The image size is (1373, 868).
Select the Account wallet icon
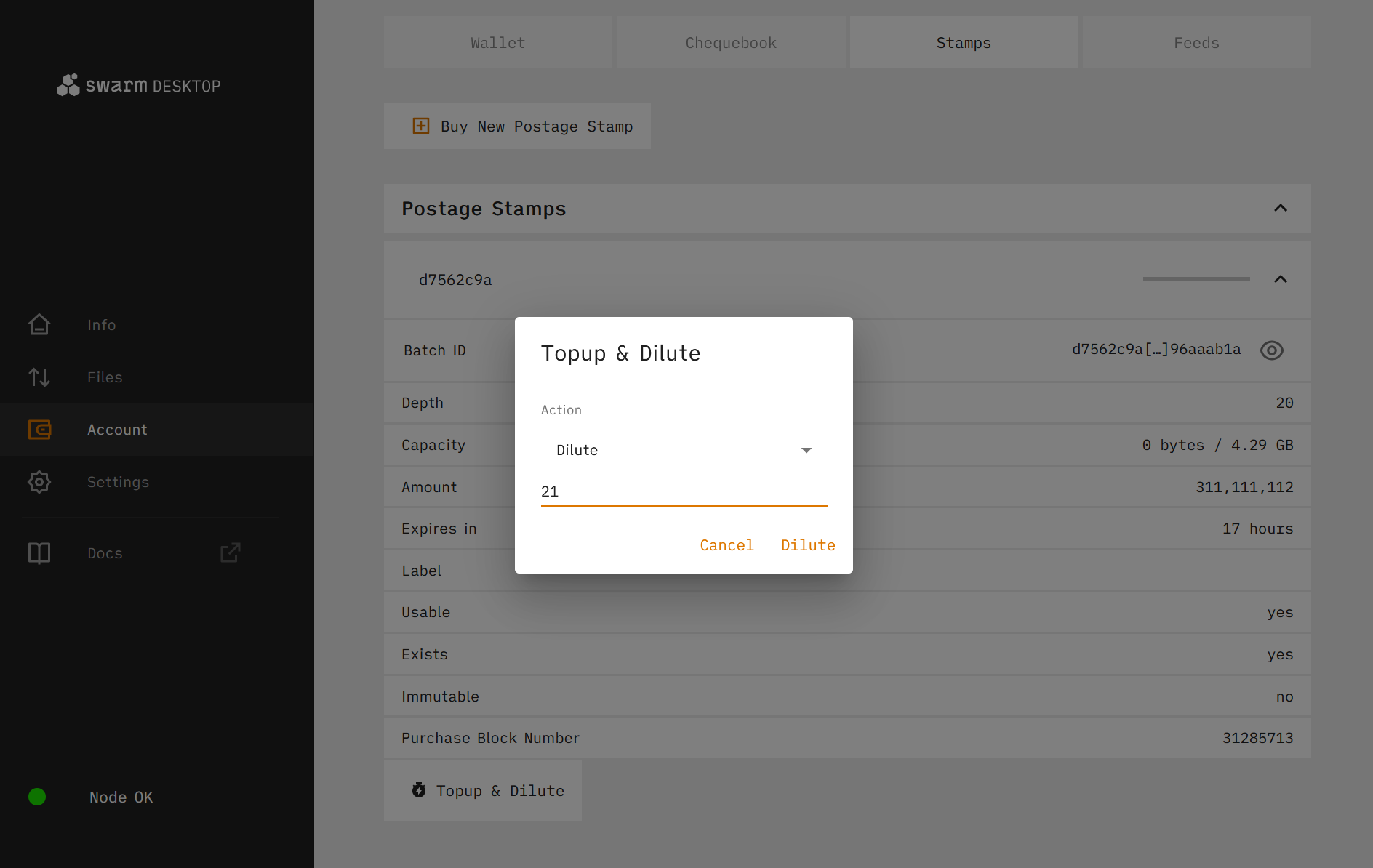pyautogui.click(x=39, y=430)
